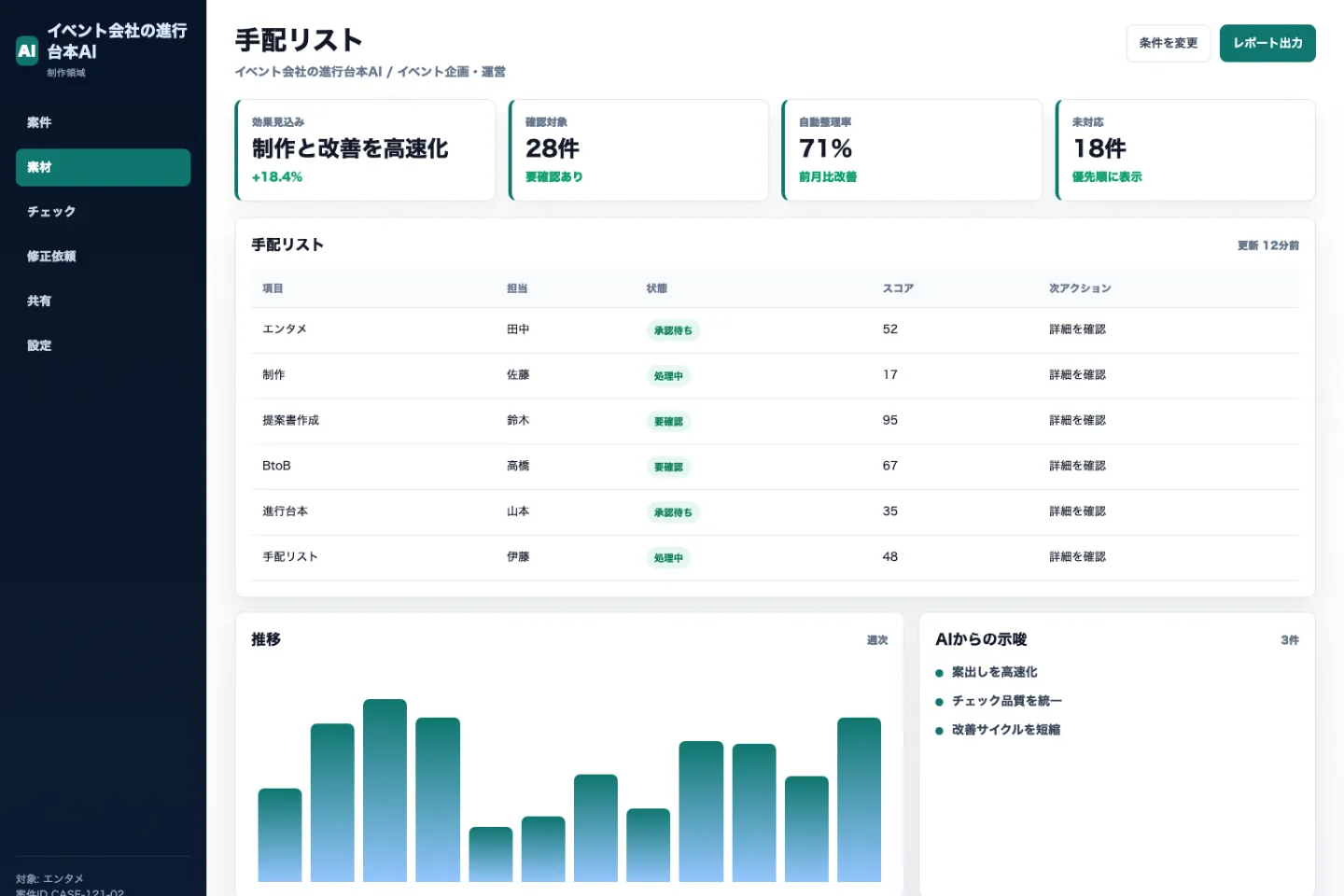Navigate to 共有 in the sidebar
Viewport: 1344px width, 896px height.
pos(103,301)
